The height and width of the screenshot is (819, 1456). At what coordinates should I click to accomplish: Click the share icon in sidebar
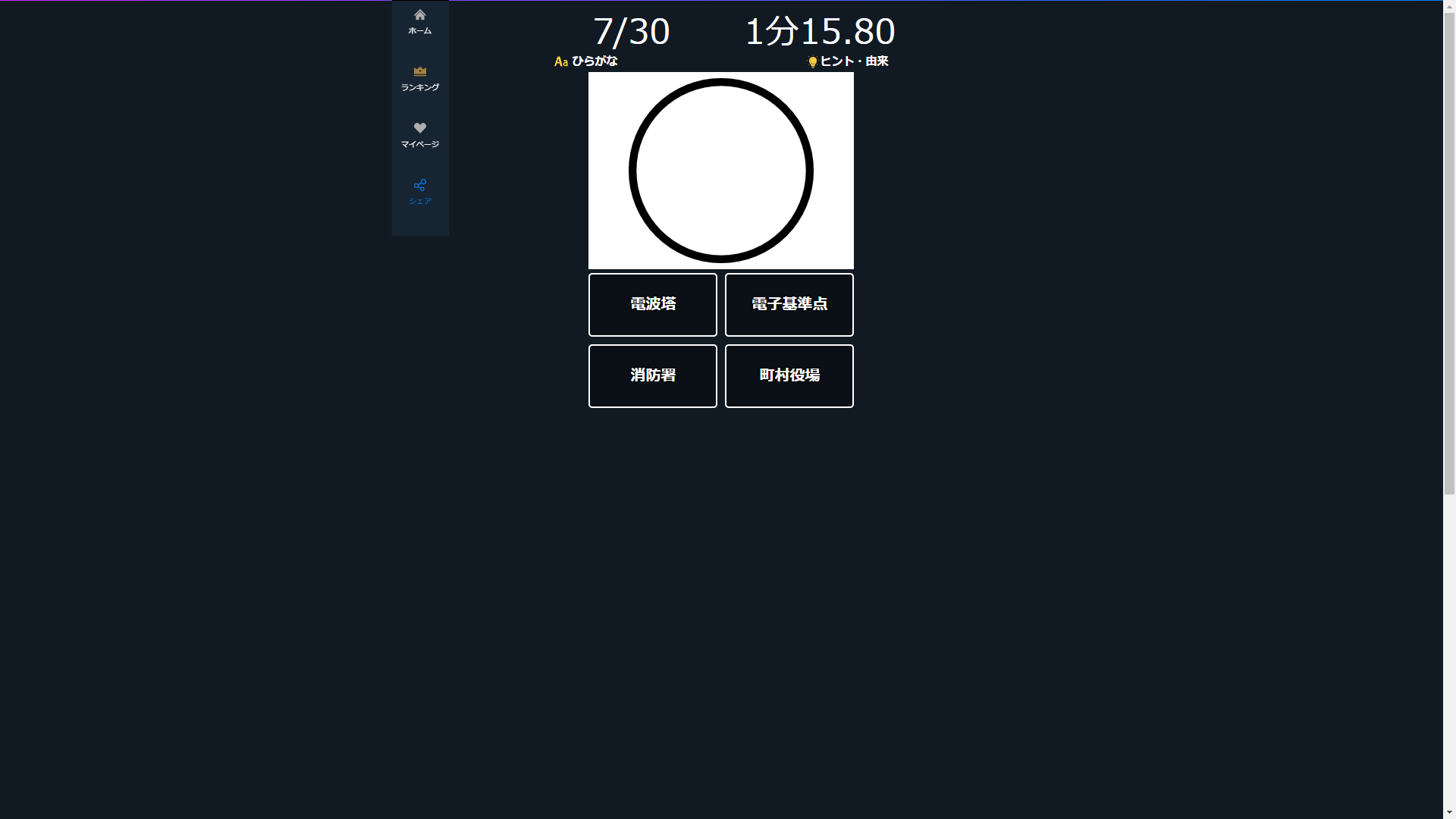pyautogui.click(x=419, y=185)
